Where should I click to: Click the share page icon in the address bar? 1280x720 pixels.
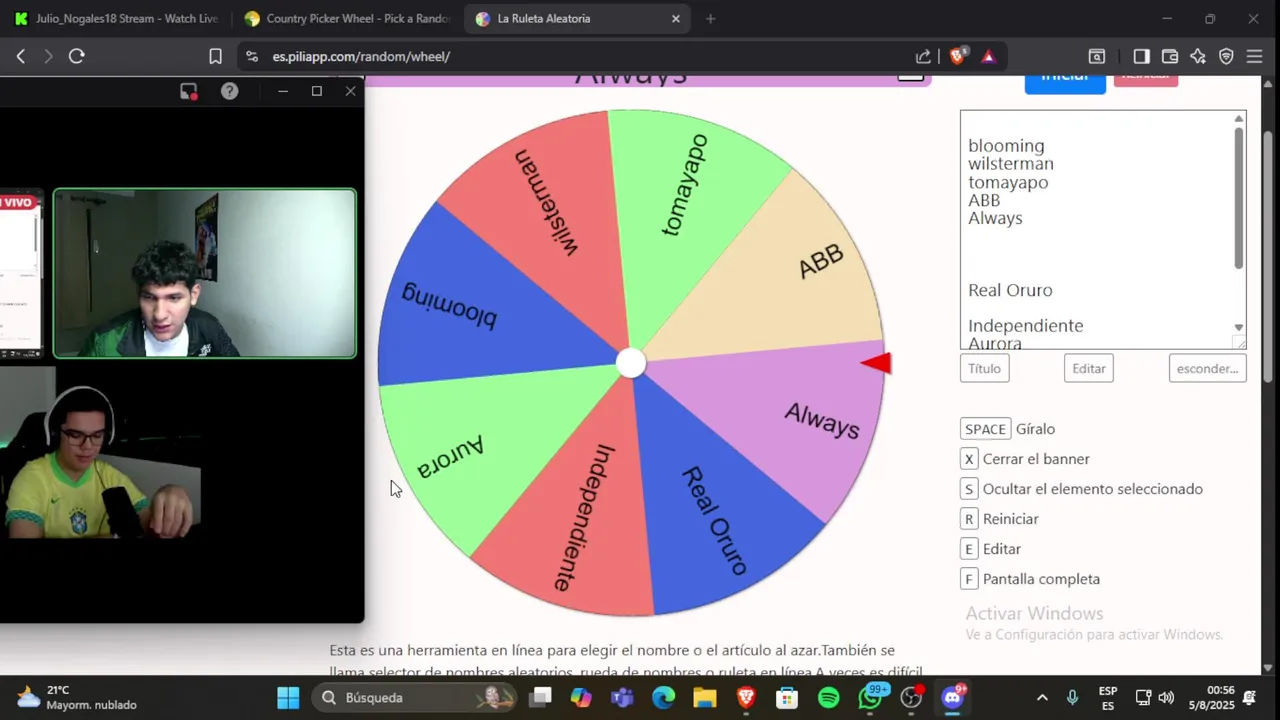click(923, 57)
